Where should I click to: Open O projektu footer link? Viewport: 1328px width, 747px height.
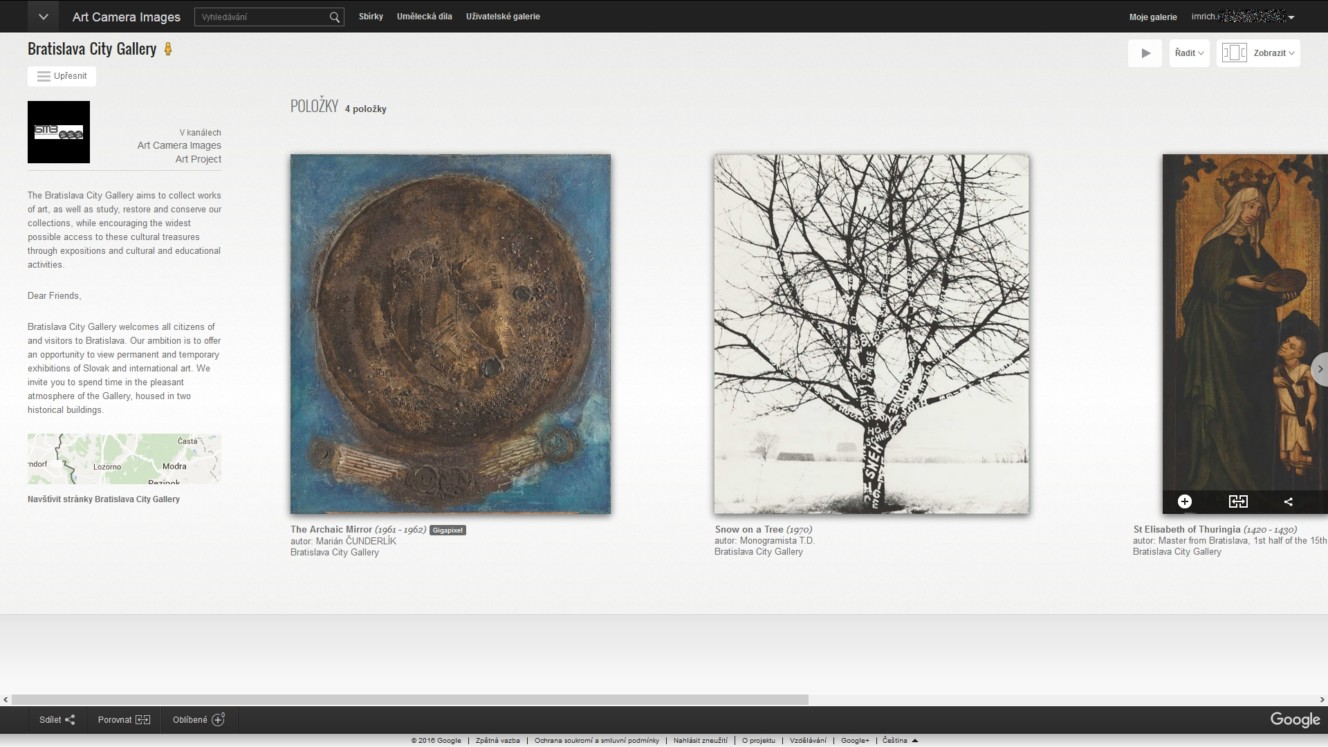click(758, 741)
